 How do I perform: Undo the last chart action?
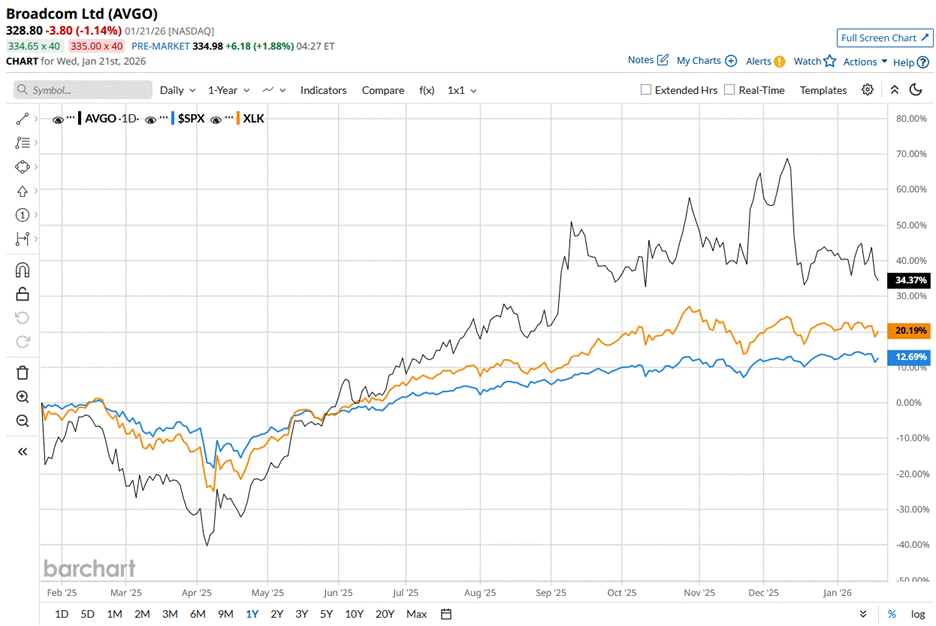click(22, 317)
